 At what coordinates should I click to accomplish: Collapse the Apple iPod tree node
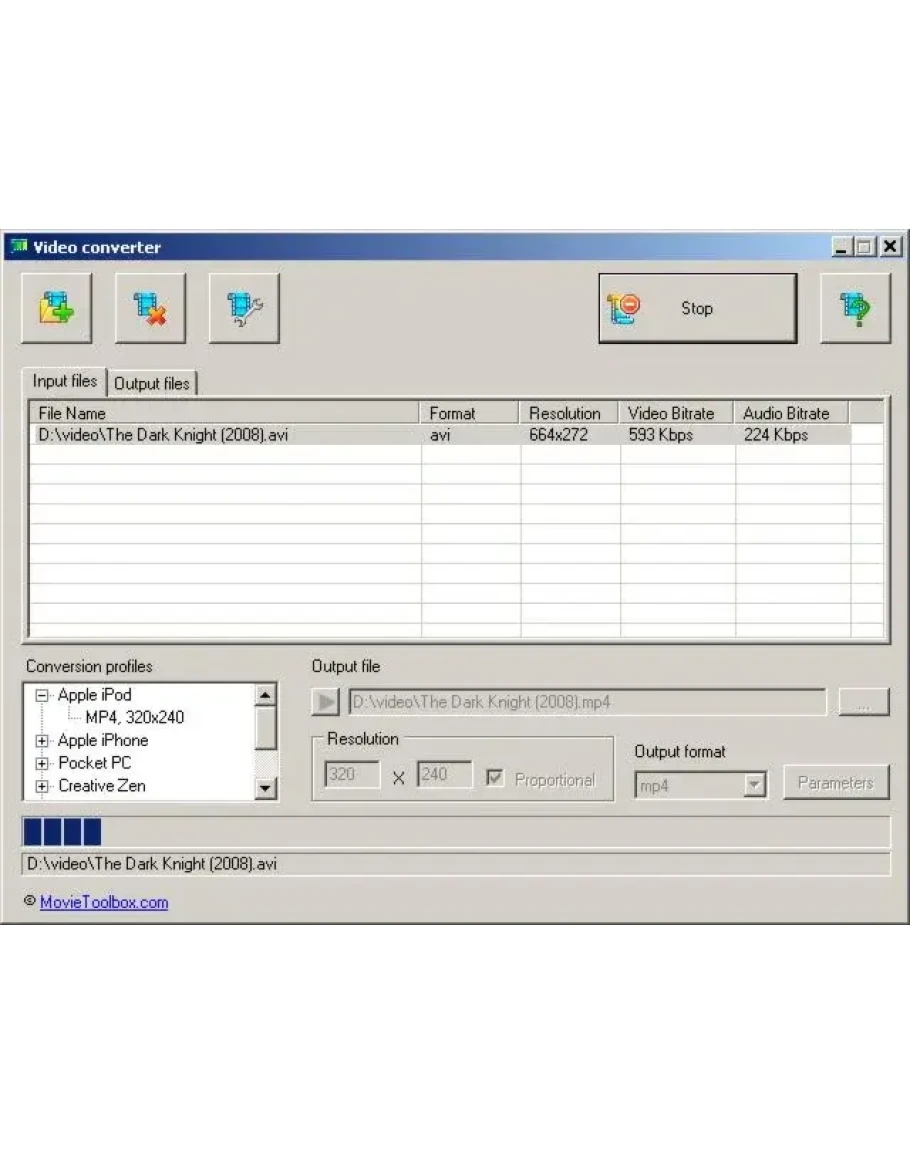pyautogui.click(x=42, y=695)
